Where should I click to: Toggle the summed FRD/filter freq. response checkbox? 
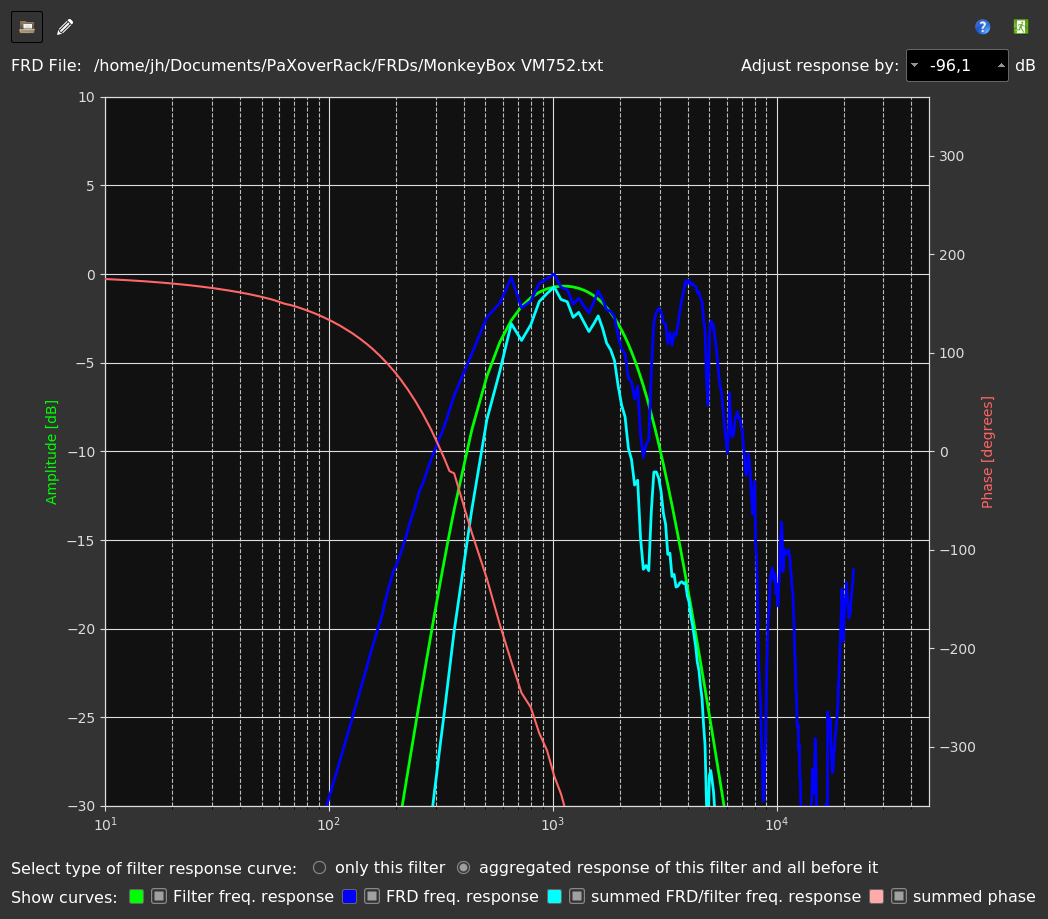coord(577,896)
